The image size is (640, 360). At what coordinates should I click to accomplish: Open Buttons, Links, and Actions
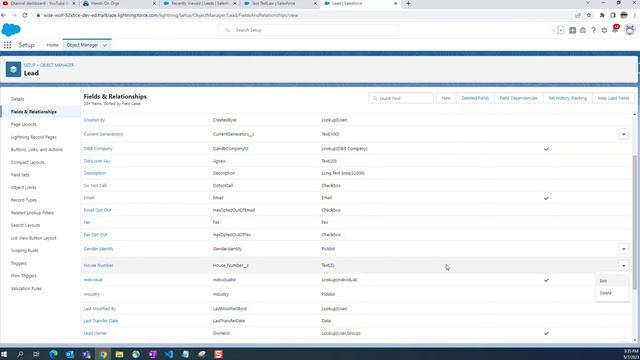[x=37, y=150]
